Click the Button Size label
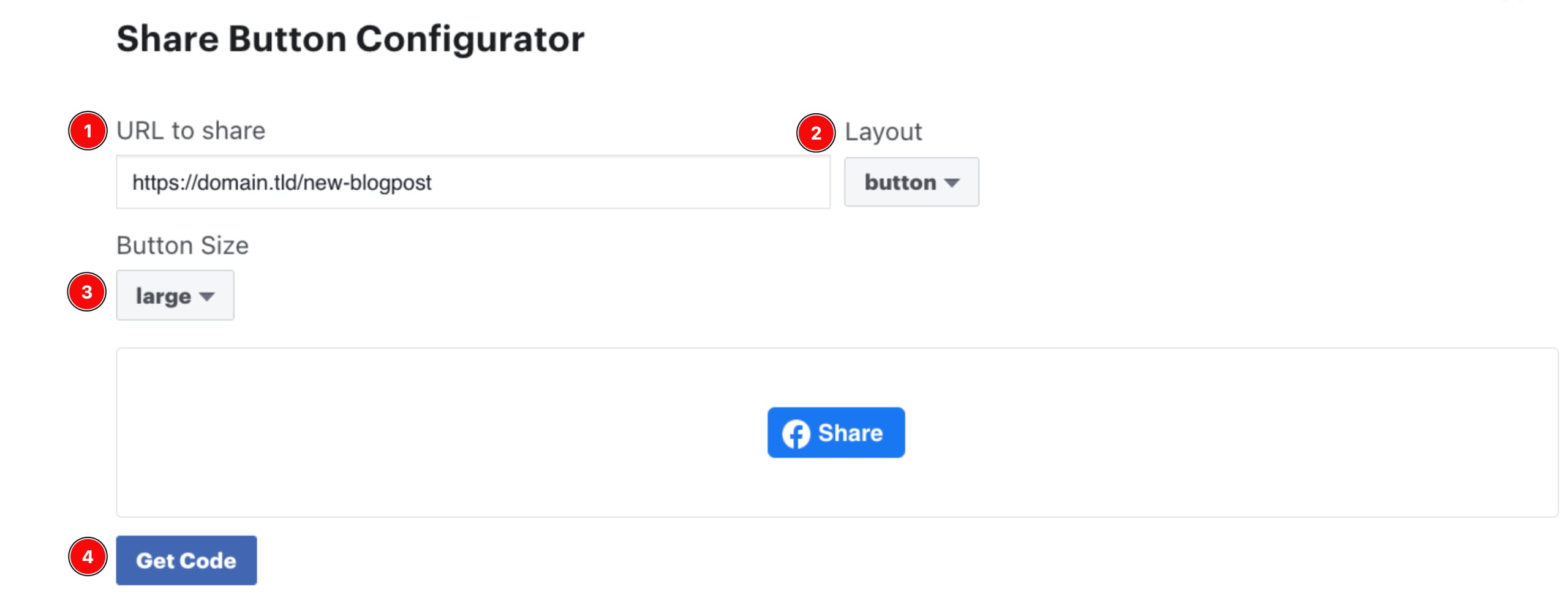This screenshot has width=1568, height=606. (x=182, y=245)
